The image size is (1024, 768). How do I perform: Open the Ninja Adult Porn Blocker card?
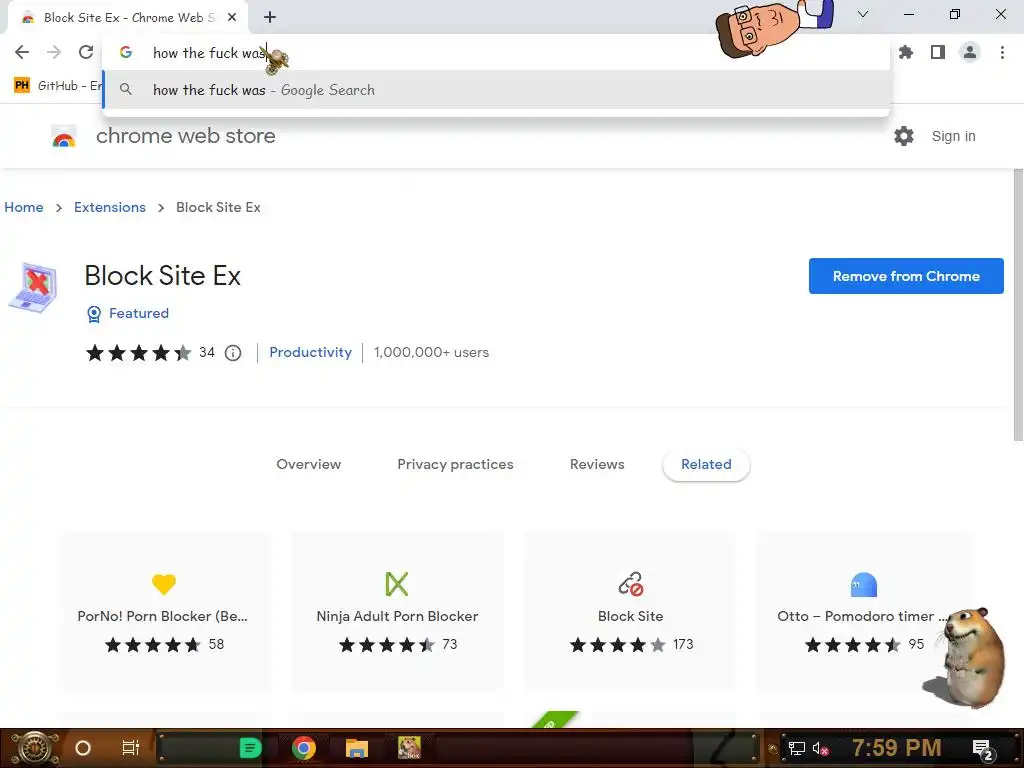(397, 611)
